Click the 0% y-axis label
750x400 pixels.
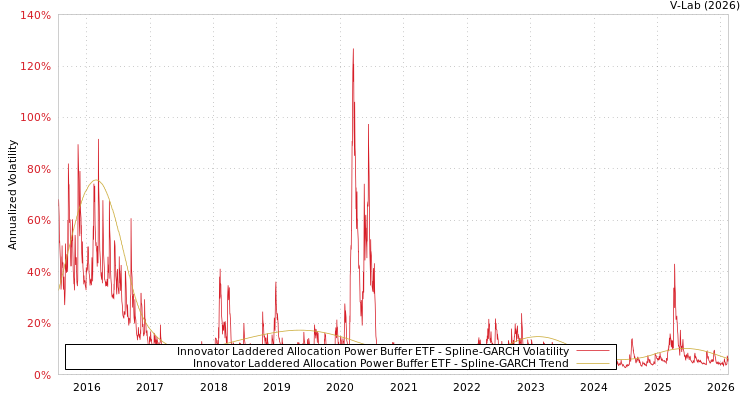click(x=42, y=375)
